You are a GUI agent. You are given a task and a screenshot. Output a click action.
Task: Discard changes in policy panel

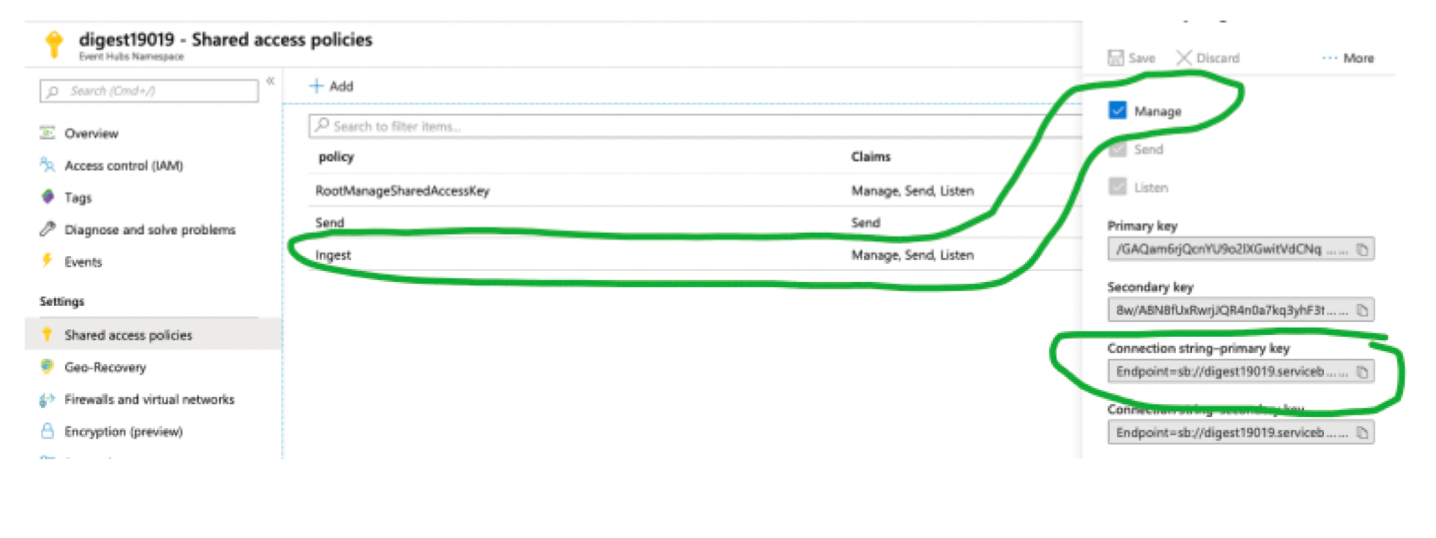1207,58
